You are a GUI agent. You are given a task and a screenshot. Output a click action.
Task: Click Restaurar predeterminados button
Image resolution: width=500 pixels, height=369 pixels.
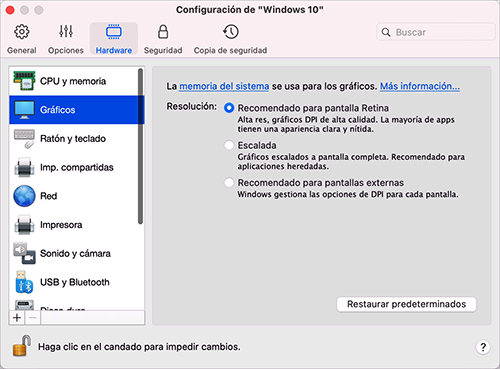point(406,304)
